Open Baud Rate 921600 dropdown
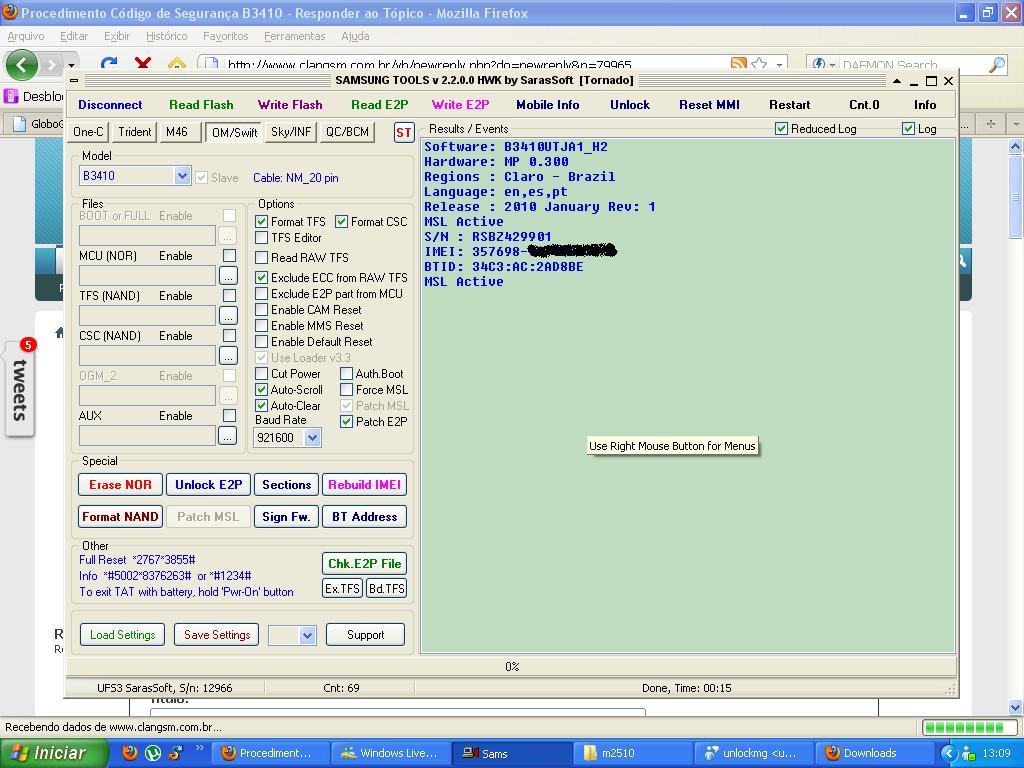Viewport: 1024px width, 768px height. coord(313,438)
